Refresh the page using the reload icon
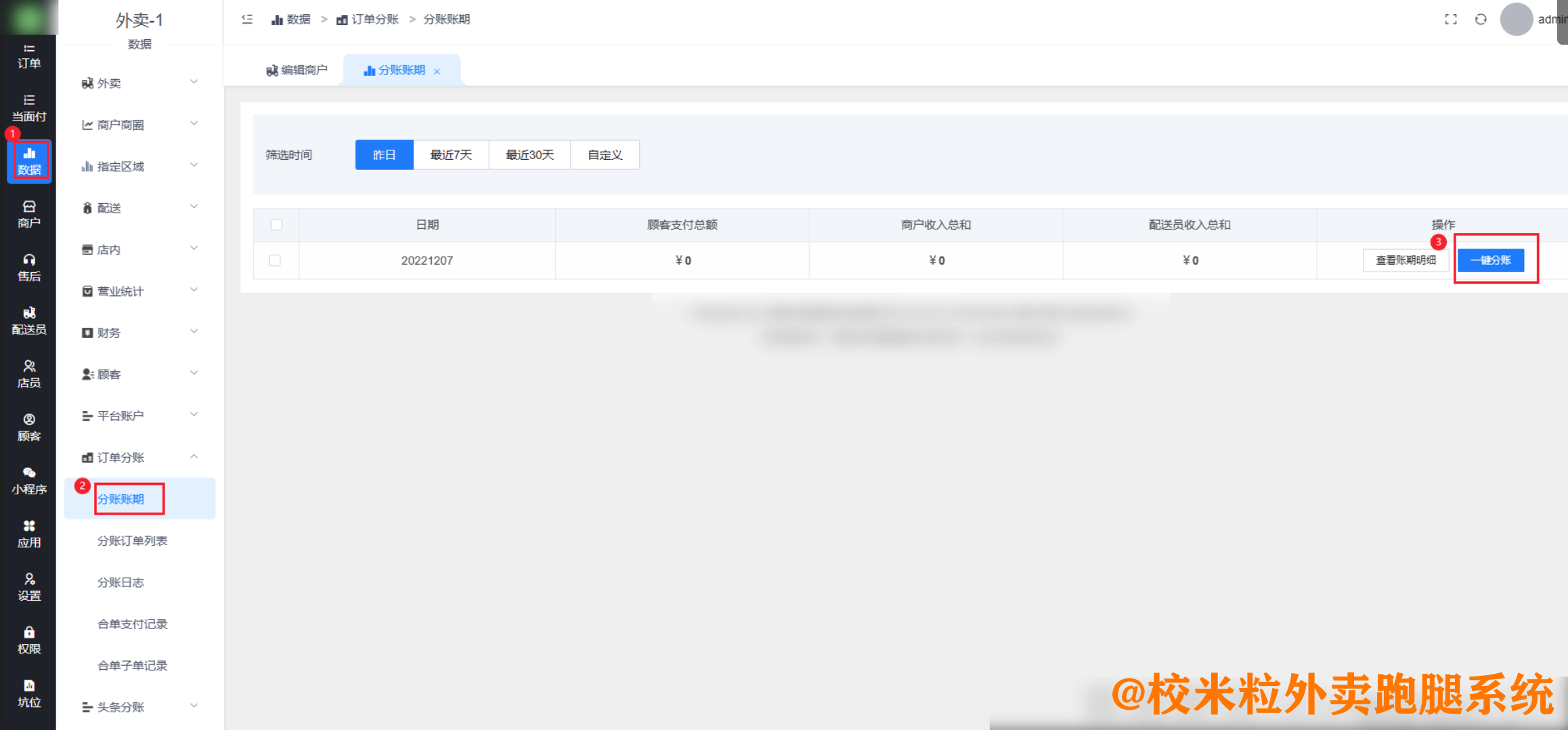The height and width of the screenshot is (730, 1568). click(1480, 19)
